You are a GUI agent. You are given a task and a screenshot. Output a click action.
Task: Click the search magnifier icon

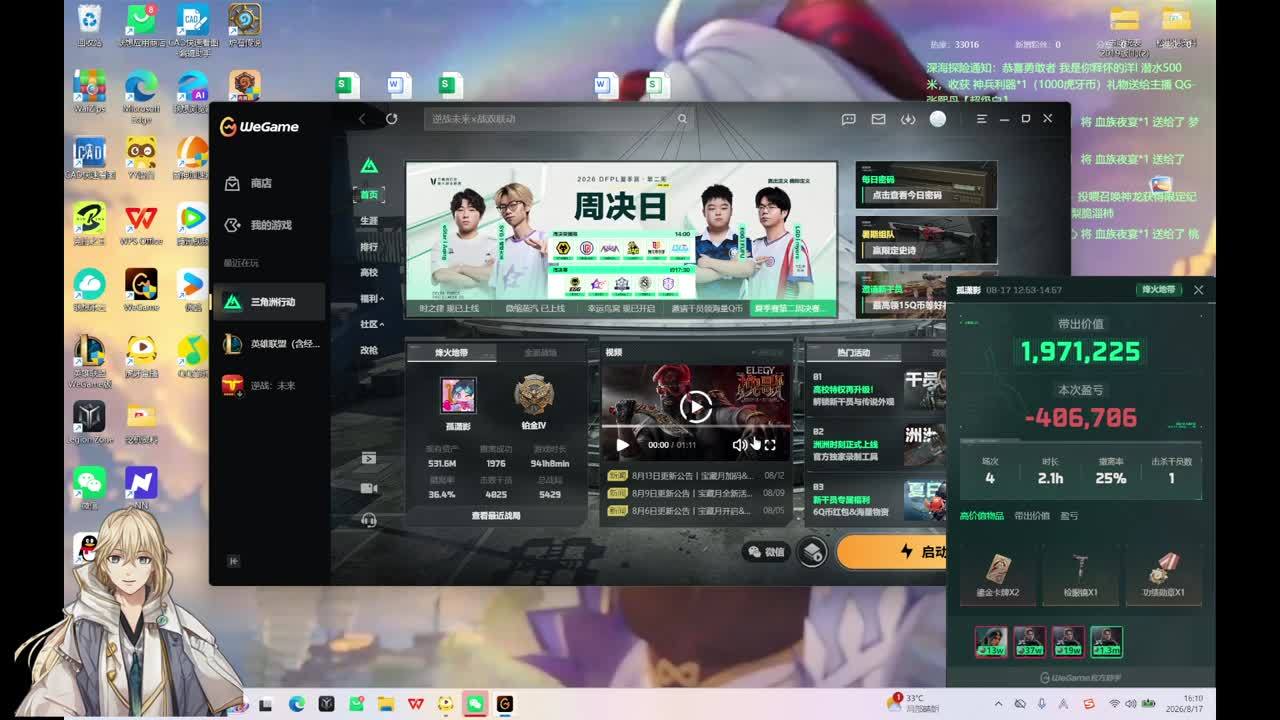[x=683, y=119]
